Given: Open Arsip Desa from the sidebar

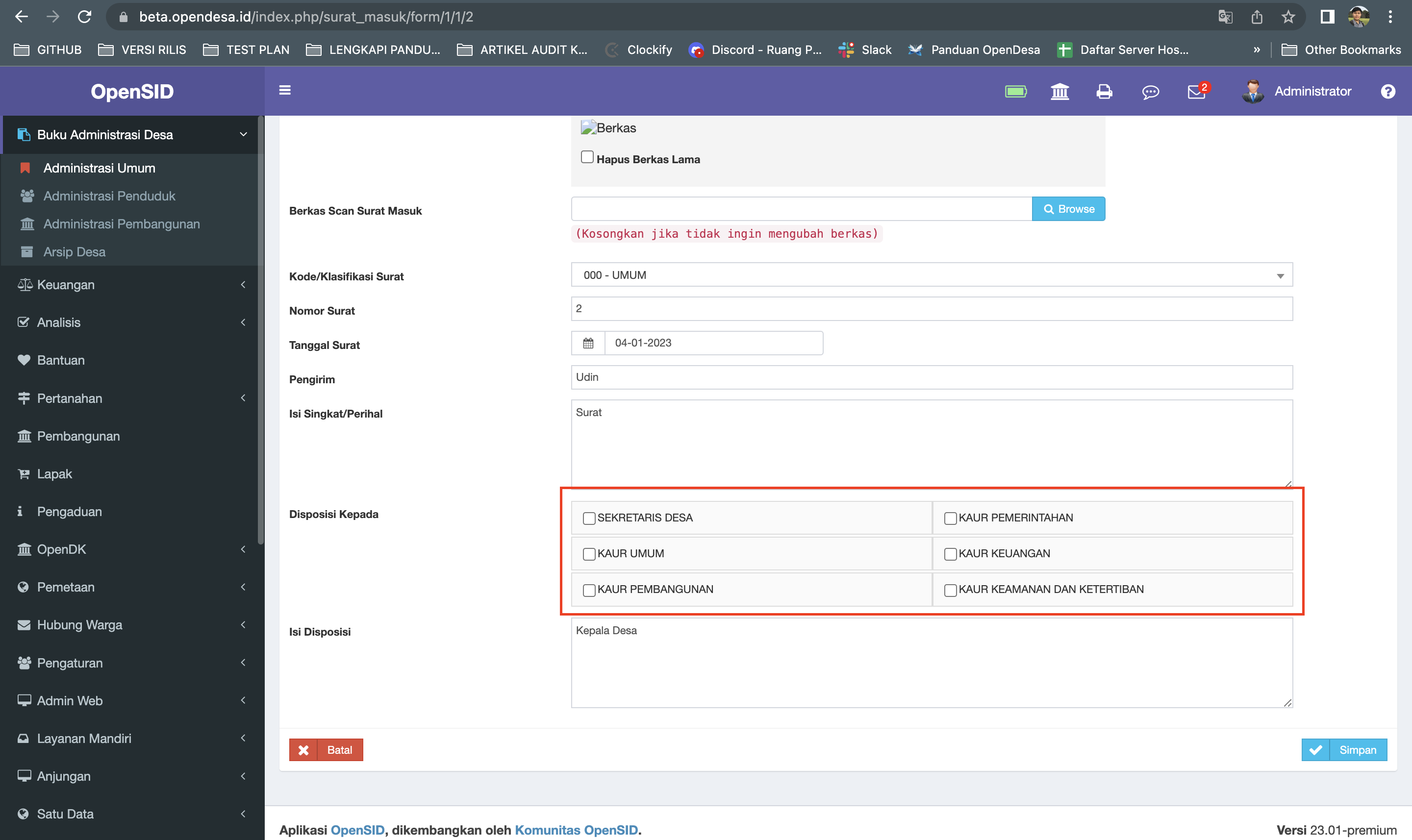Looking at the screenshot, I should (74, 251).
